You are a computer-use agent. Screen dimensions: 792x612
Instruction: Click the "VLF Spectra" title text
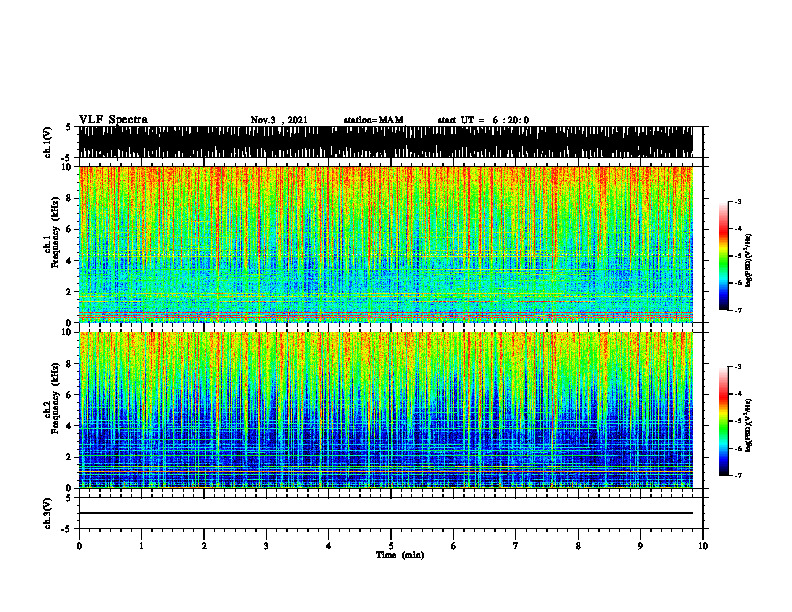[x=113, y=120]
